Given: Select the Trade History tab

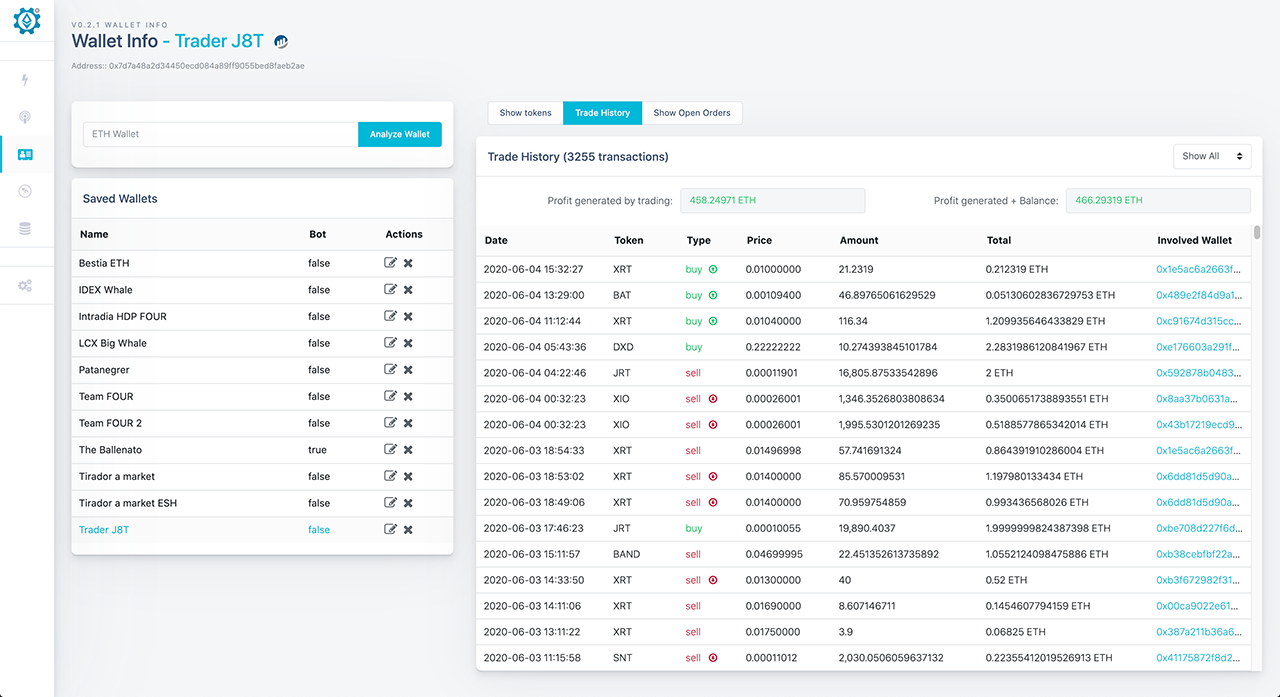Looking at the screenshot, I should (x=602, y=113).
